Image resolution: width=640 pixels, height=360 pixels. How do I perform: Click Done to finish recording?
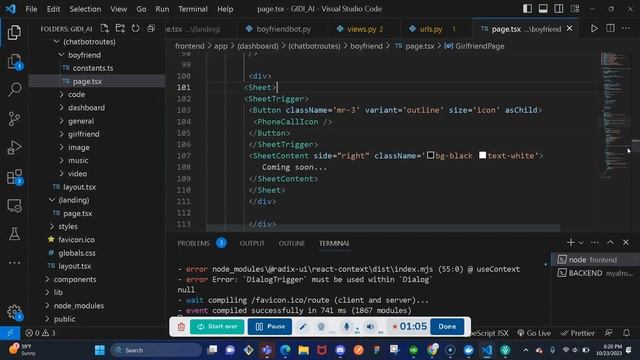coord(447,327)
